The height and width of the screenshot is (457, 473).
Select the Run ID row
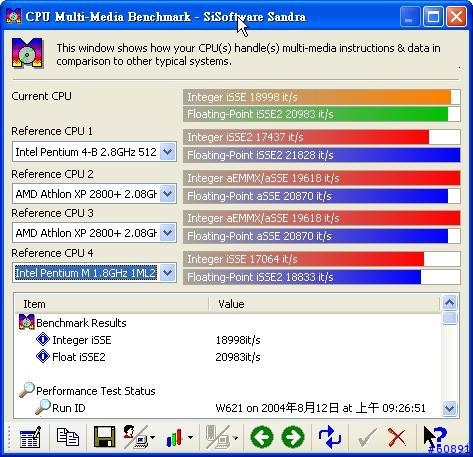pyautogui.click(x=228, y=408)
